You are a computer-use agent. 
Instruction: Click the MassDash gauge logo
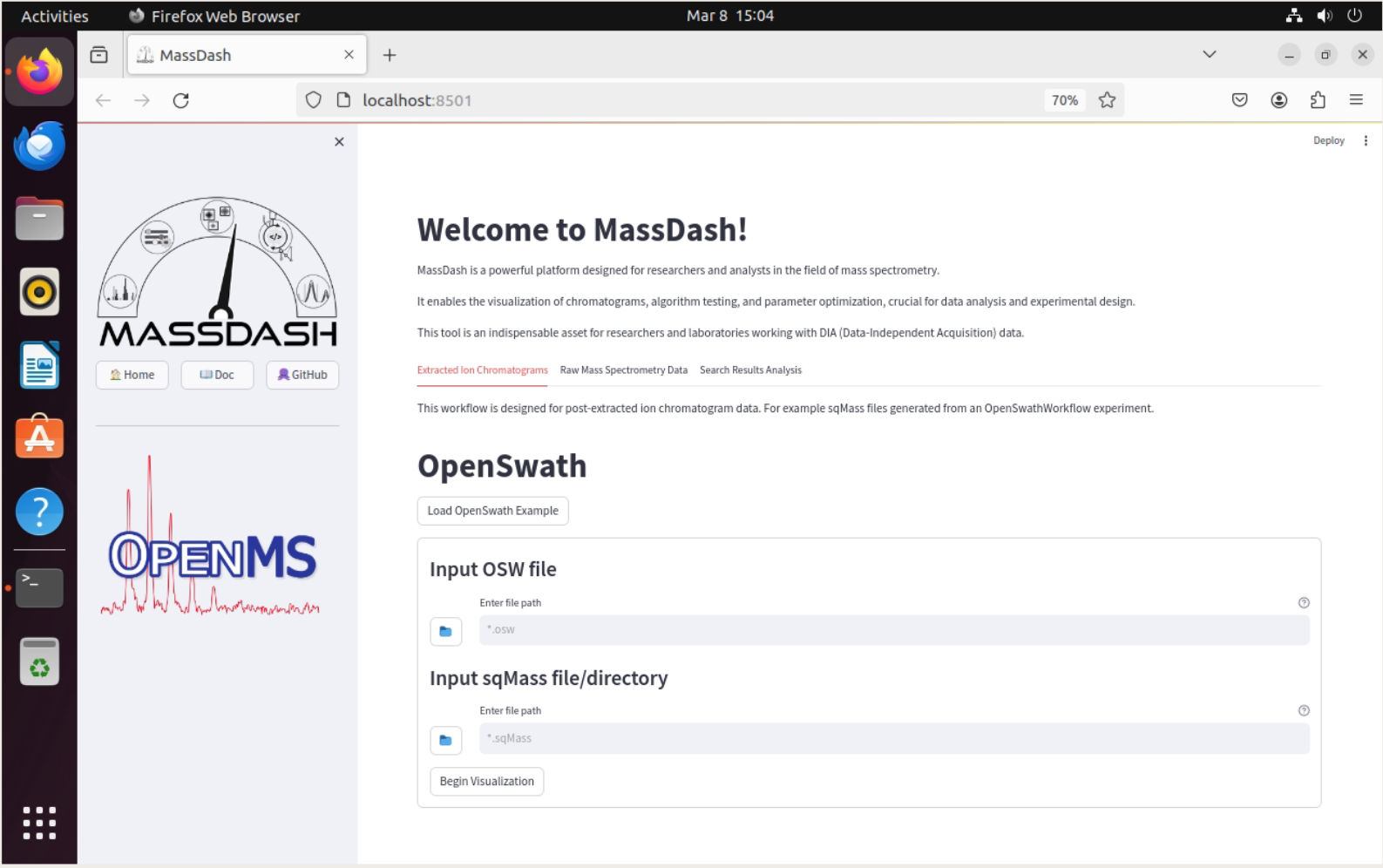tap(218, 271)
